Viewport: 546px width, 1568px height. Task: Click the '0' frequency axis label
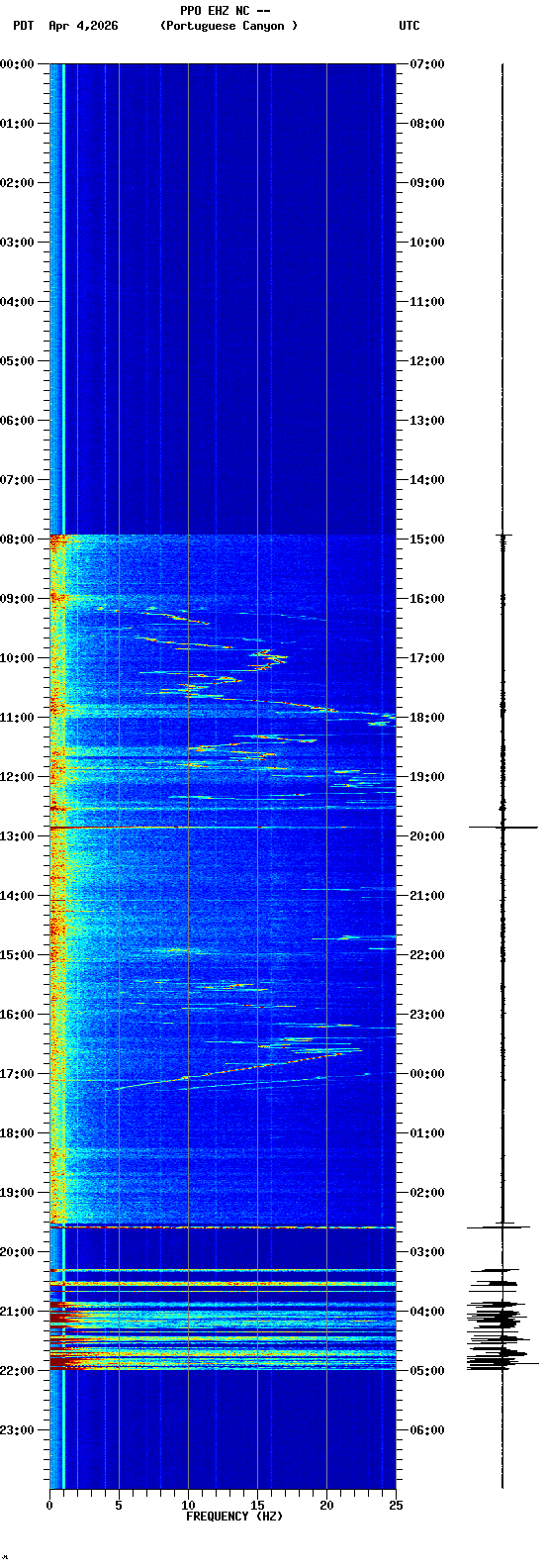tap(49, 1506)
